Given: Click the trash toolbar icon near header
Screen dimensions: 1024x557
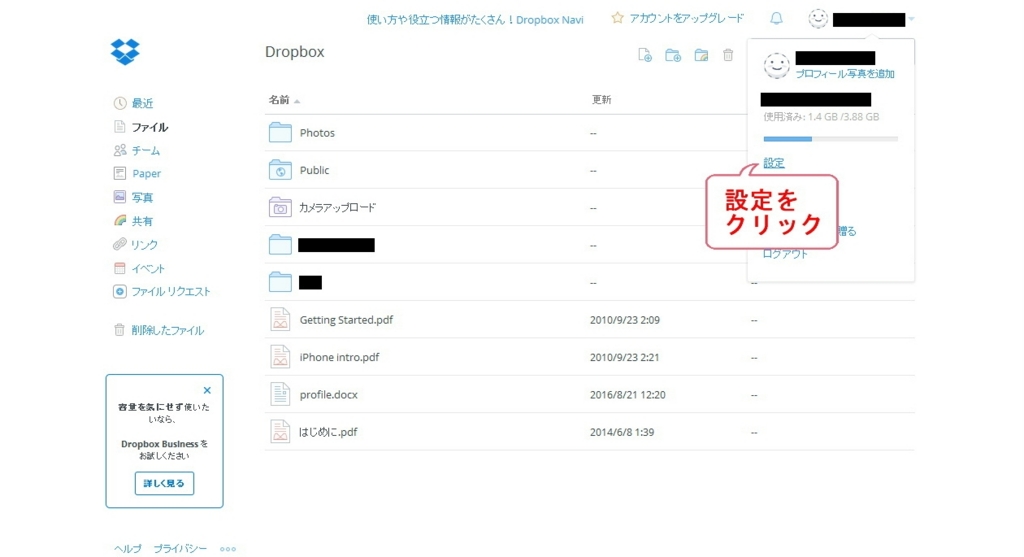Looking at the screenshot, I should (728, 55).
